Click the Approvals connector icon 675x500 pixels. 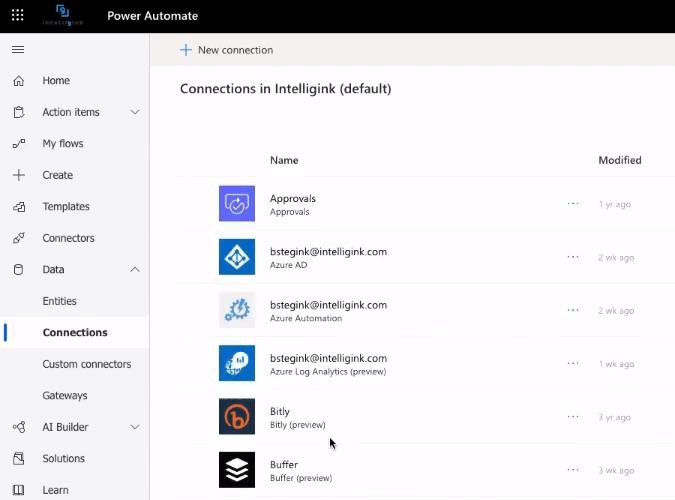click(237, 203)
